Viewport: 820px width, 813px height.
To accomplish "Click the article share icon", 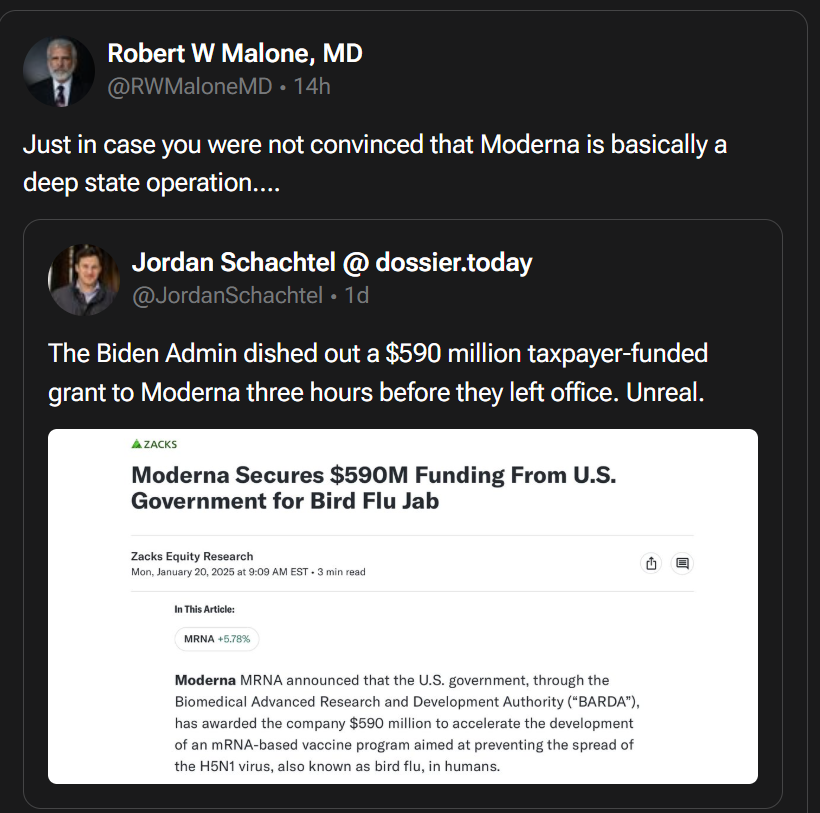I will coord(651,563).
